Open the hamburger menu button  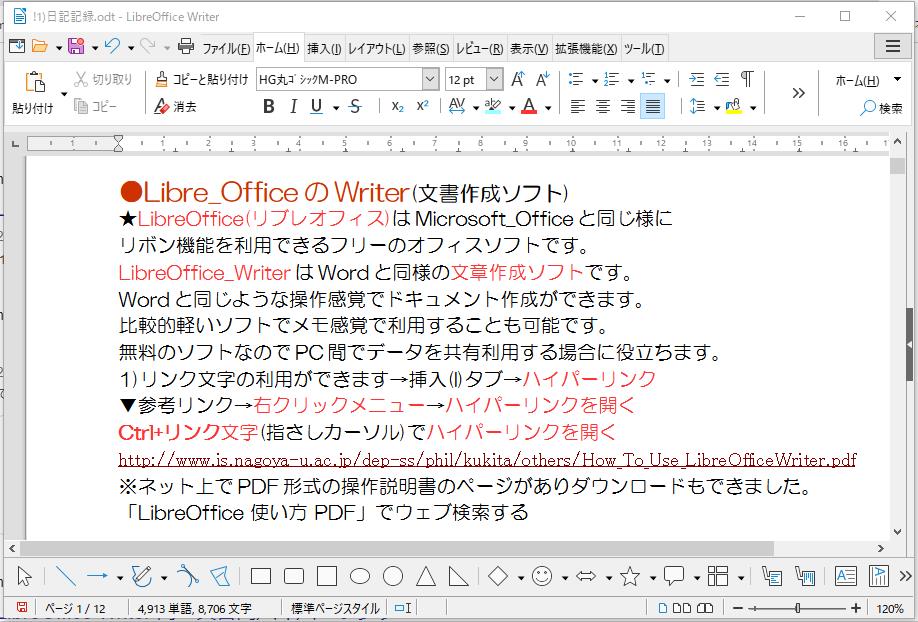892,46
